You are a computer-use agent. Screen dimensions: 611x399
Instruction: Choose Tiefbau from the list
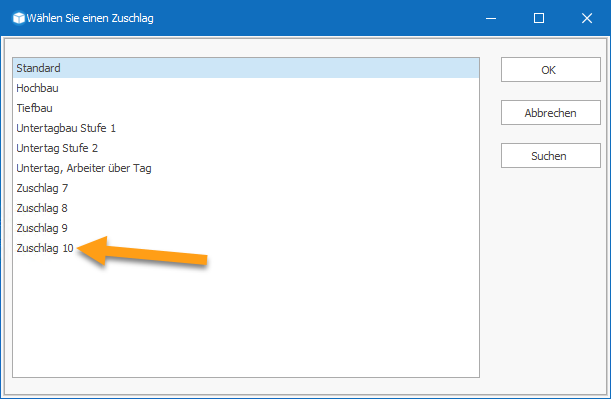[x=246, y=108]
